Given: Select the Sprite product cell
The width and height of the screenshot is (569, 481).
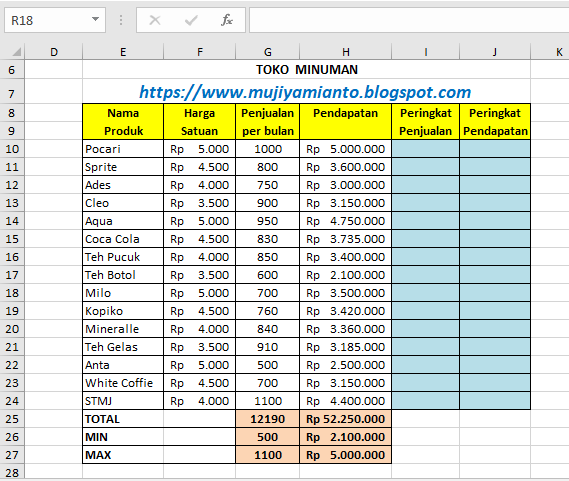Looking at the screenshot, I should (123, 167).
